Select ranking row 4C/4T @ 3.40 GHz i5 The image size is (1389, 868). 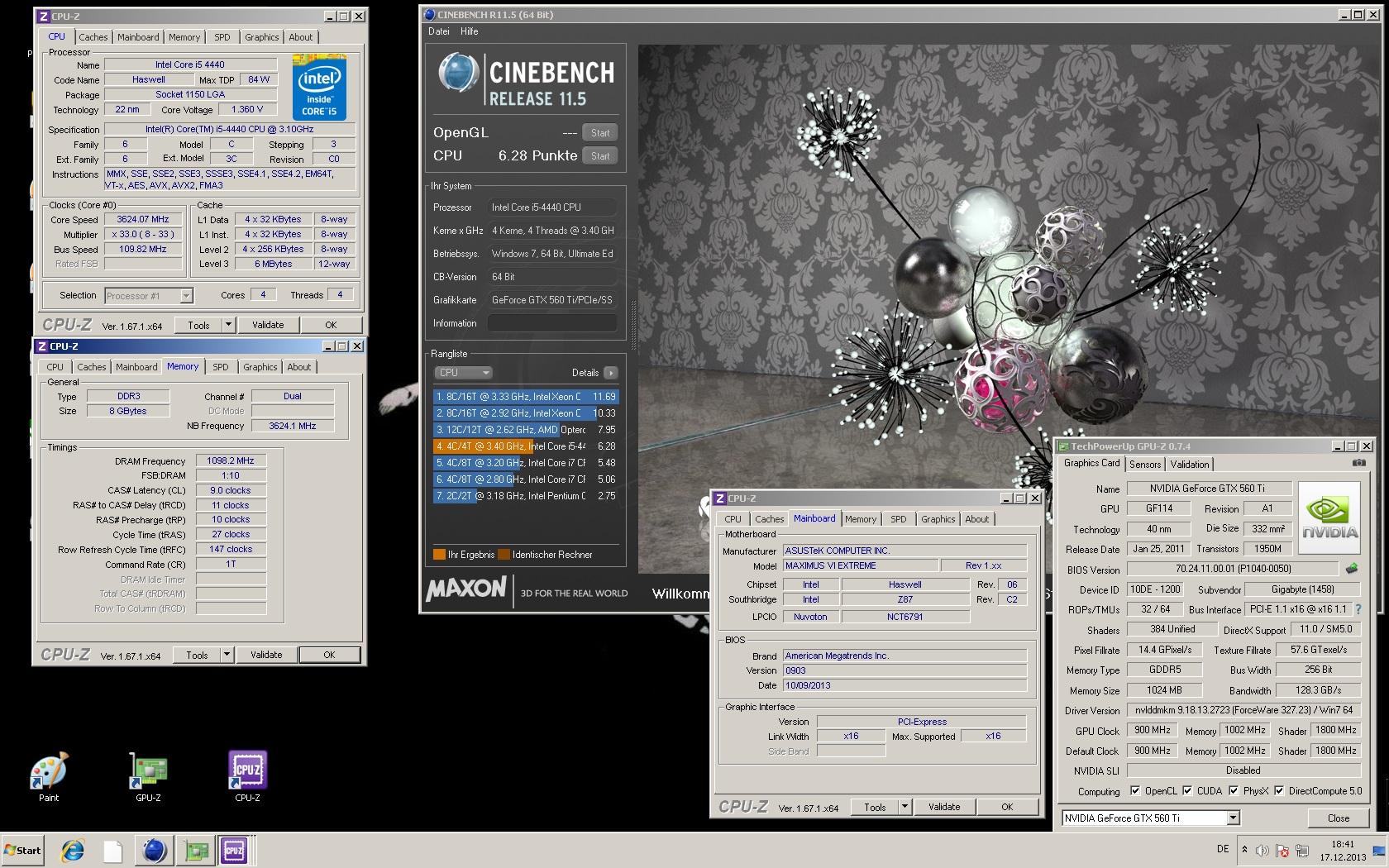(x=525, y=446)
